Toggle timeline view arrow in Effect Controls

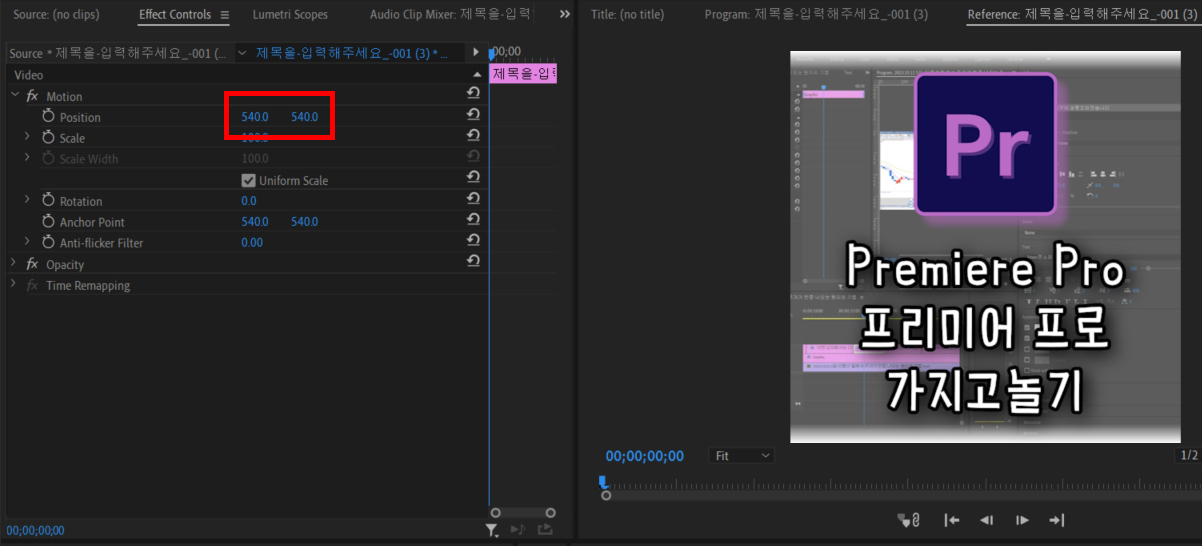coord(476,52)
